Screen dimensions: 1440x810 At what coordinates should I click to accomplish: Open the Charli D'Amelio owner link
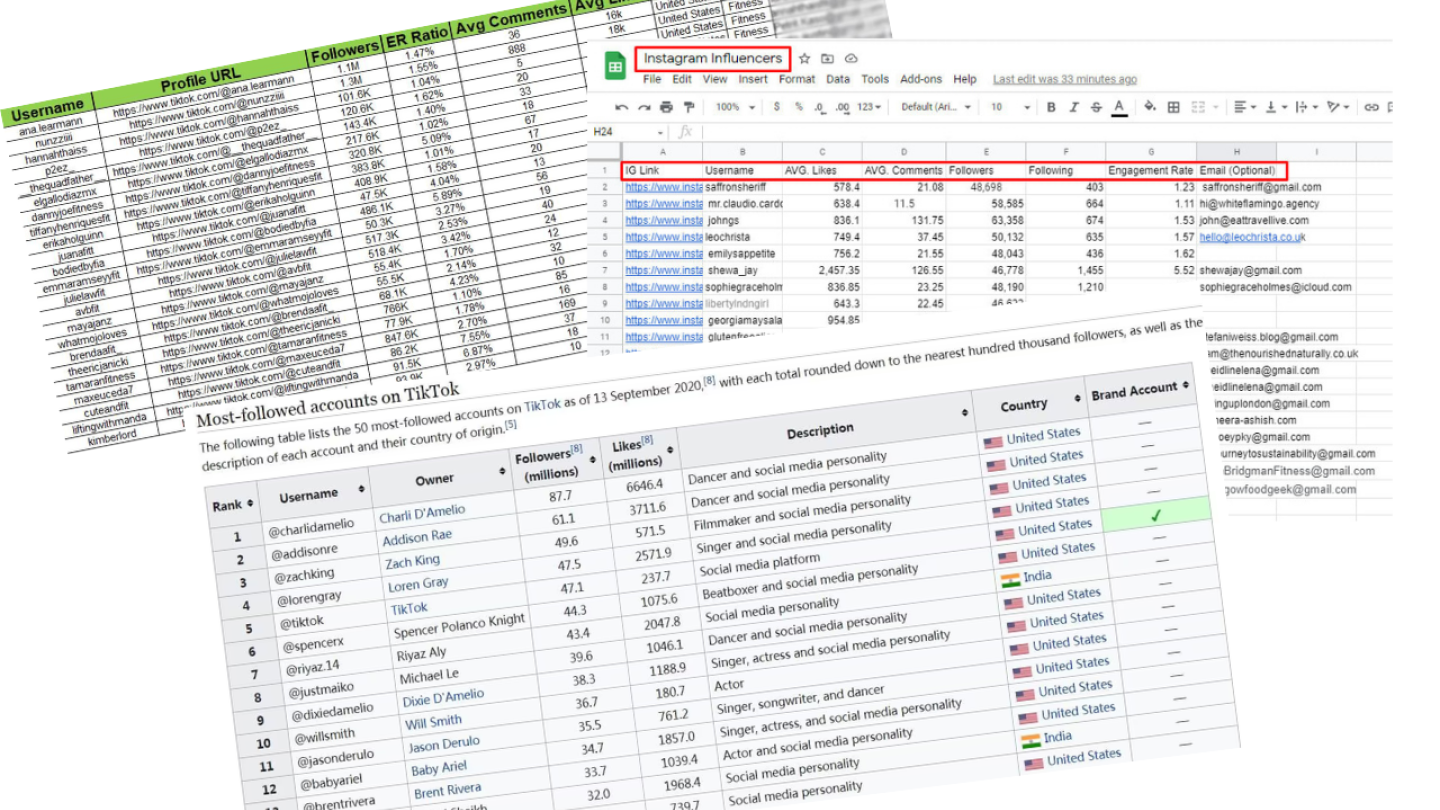[x=422, y=514]
